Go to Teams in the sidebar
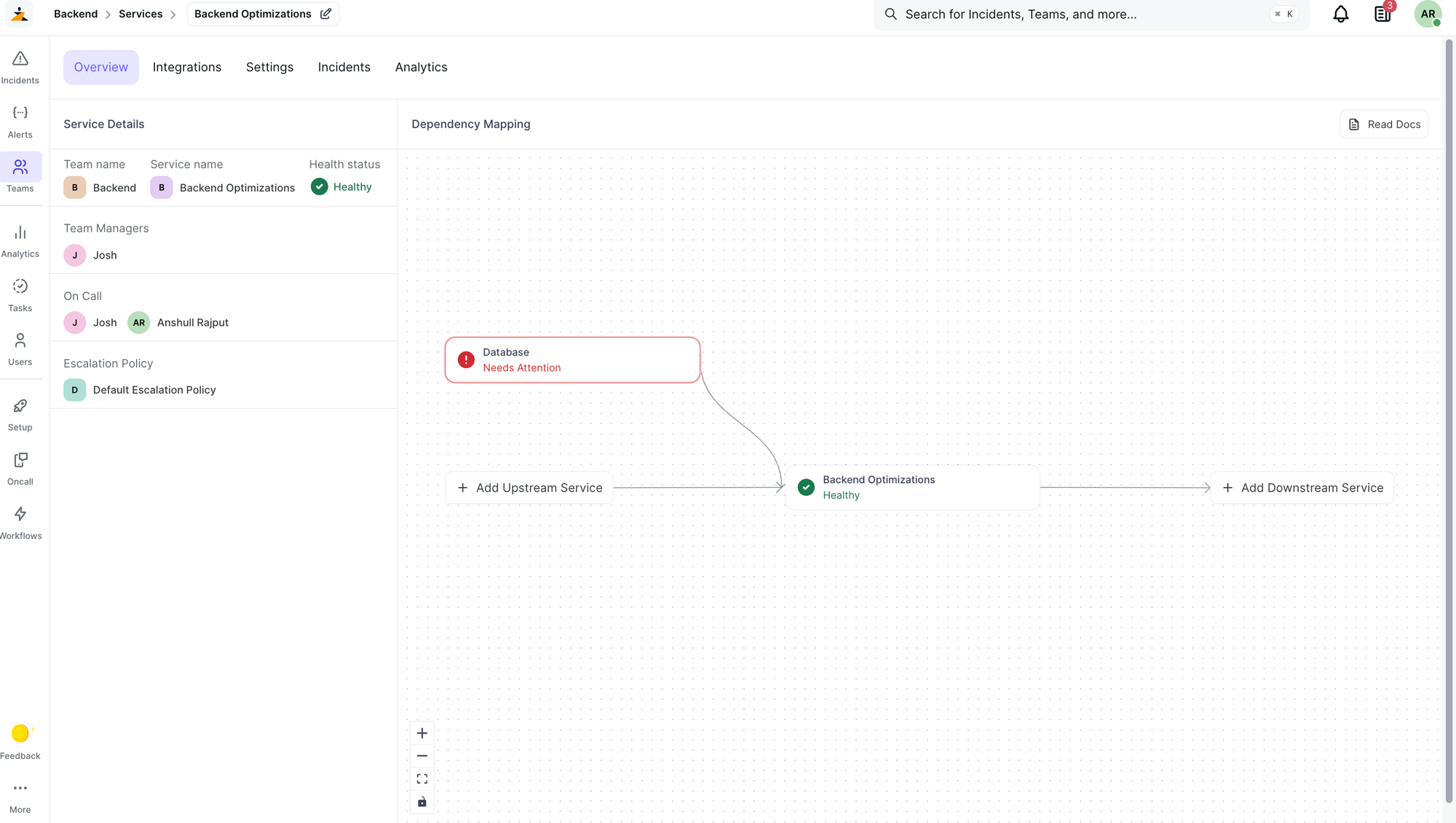The width and height of the screenshot is (1456, 823). pyautogui.click(x=20, y=176)
